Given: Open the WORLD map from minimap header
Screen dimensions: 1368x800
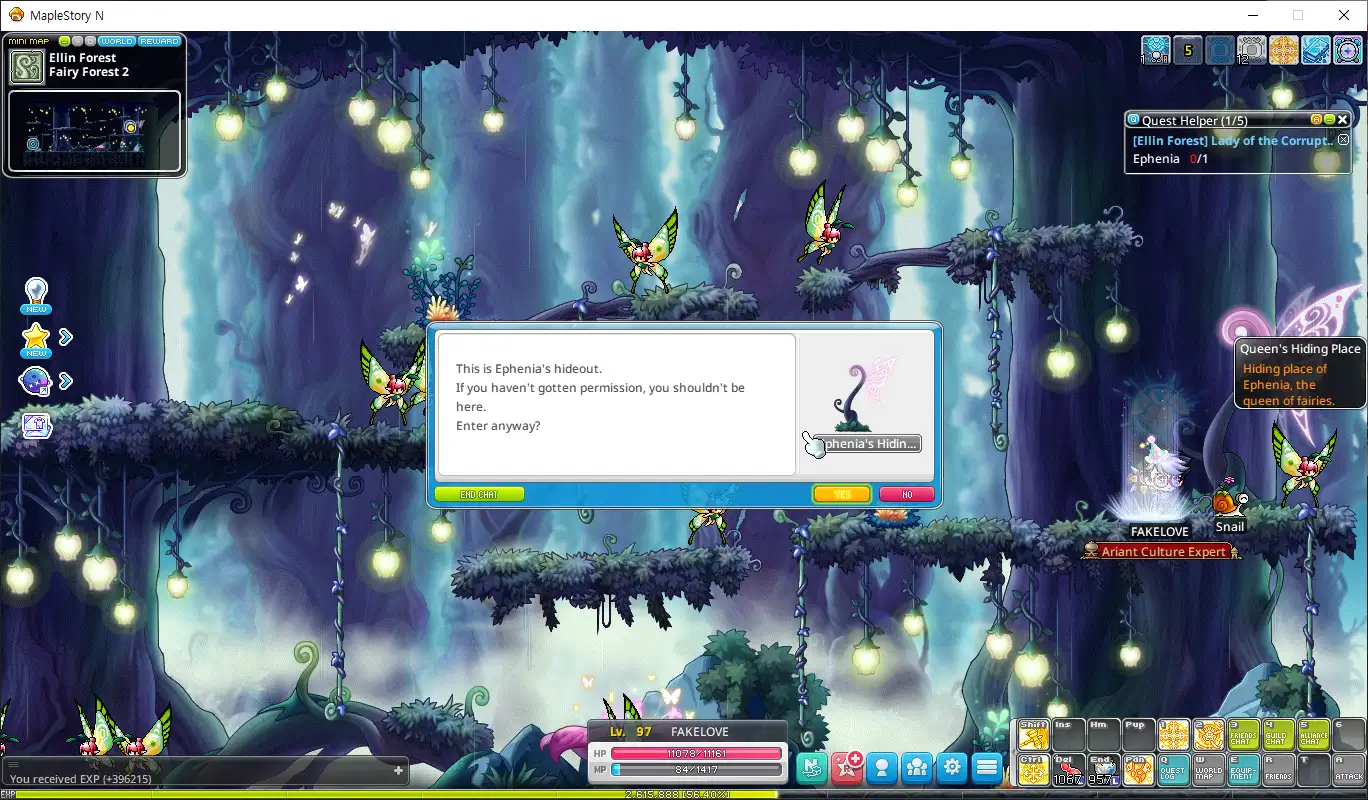Looking at the screenshot, I should coord(117,41).
